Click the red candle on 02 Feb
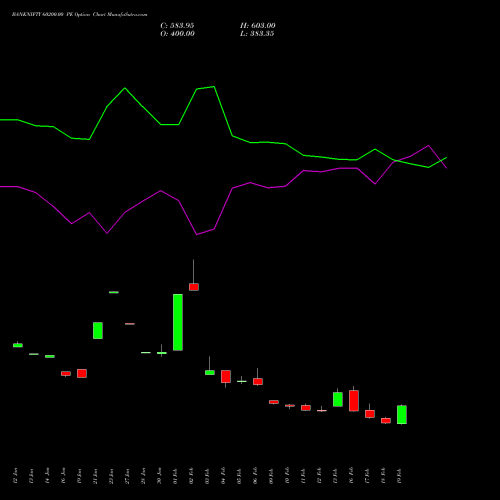Screen dimensions: 500x500 pos(194,287)
